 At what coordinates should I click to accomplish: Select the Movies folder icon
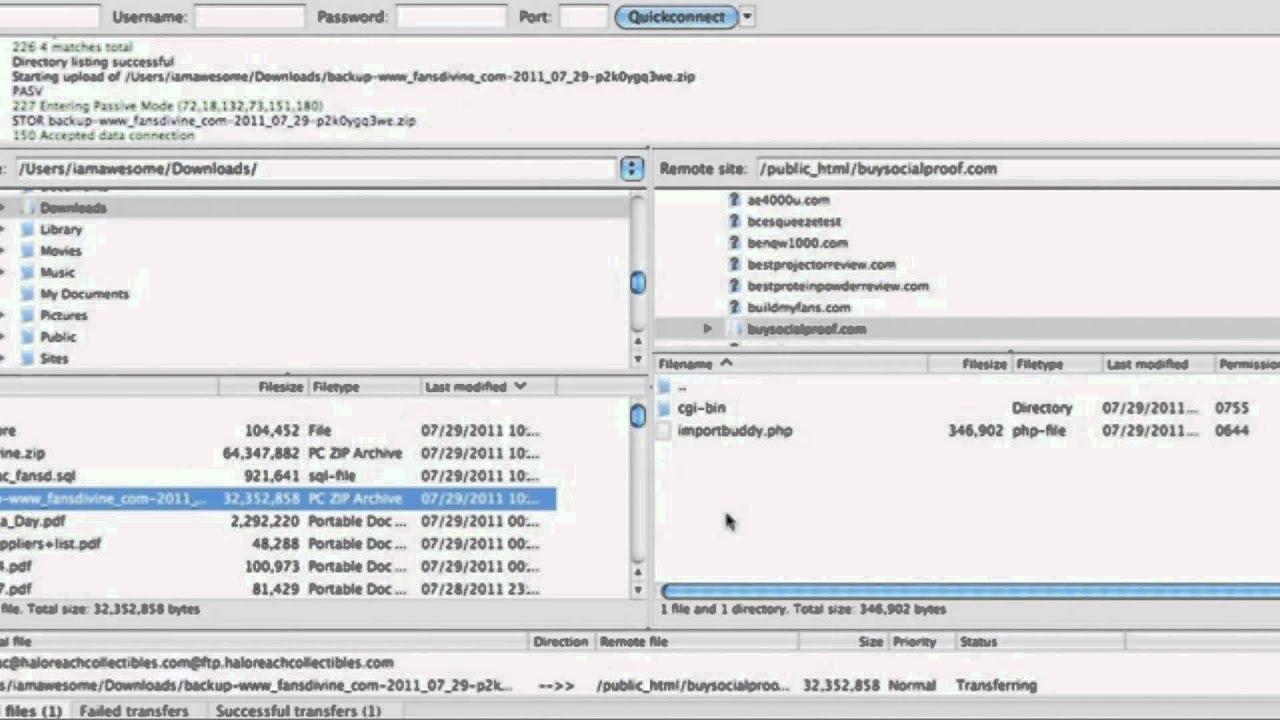(28, 251)
